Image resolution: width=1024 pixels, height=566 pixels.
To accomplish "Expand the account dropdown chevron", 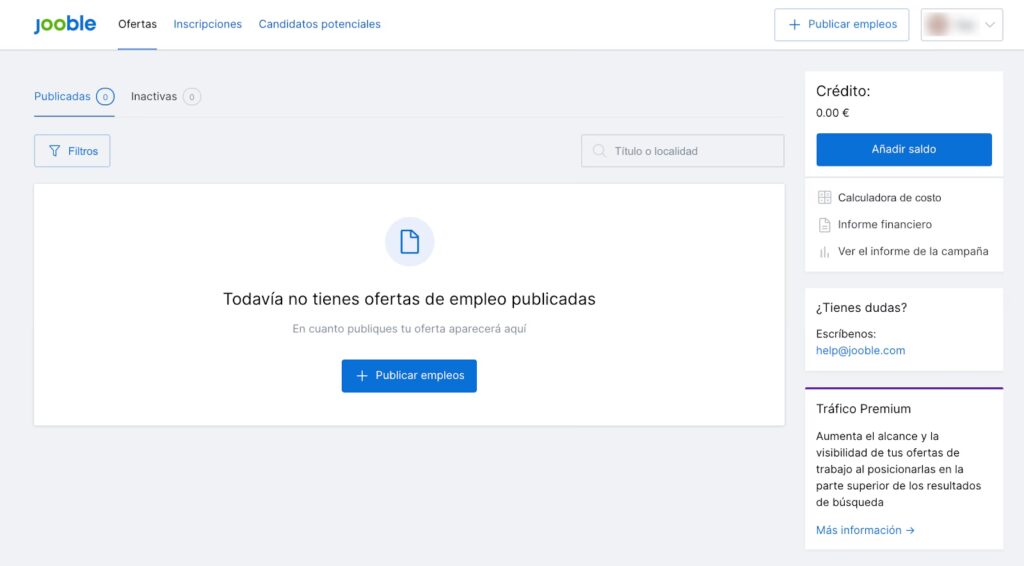I will tap(990, 25).
